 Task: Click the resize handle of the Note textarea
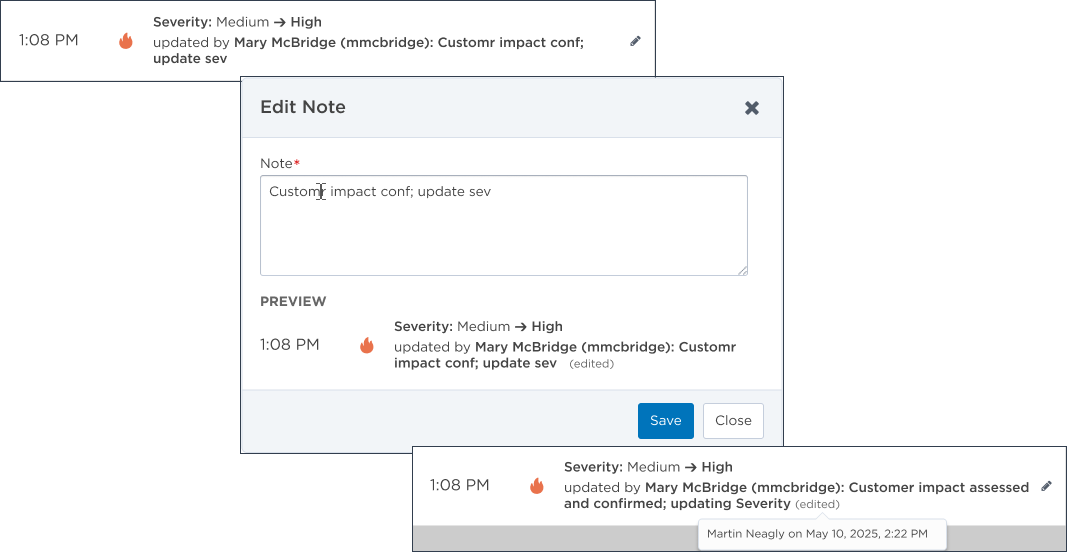click(742, 270)
